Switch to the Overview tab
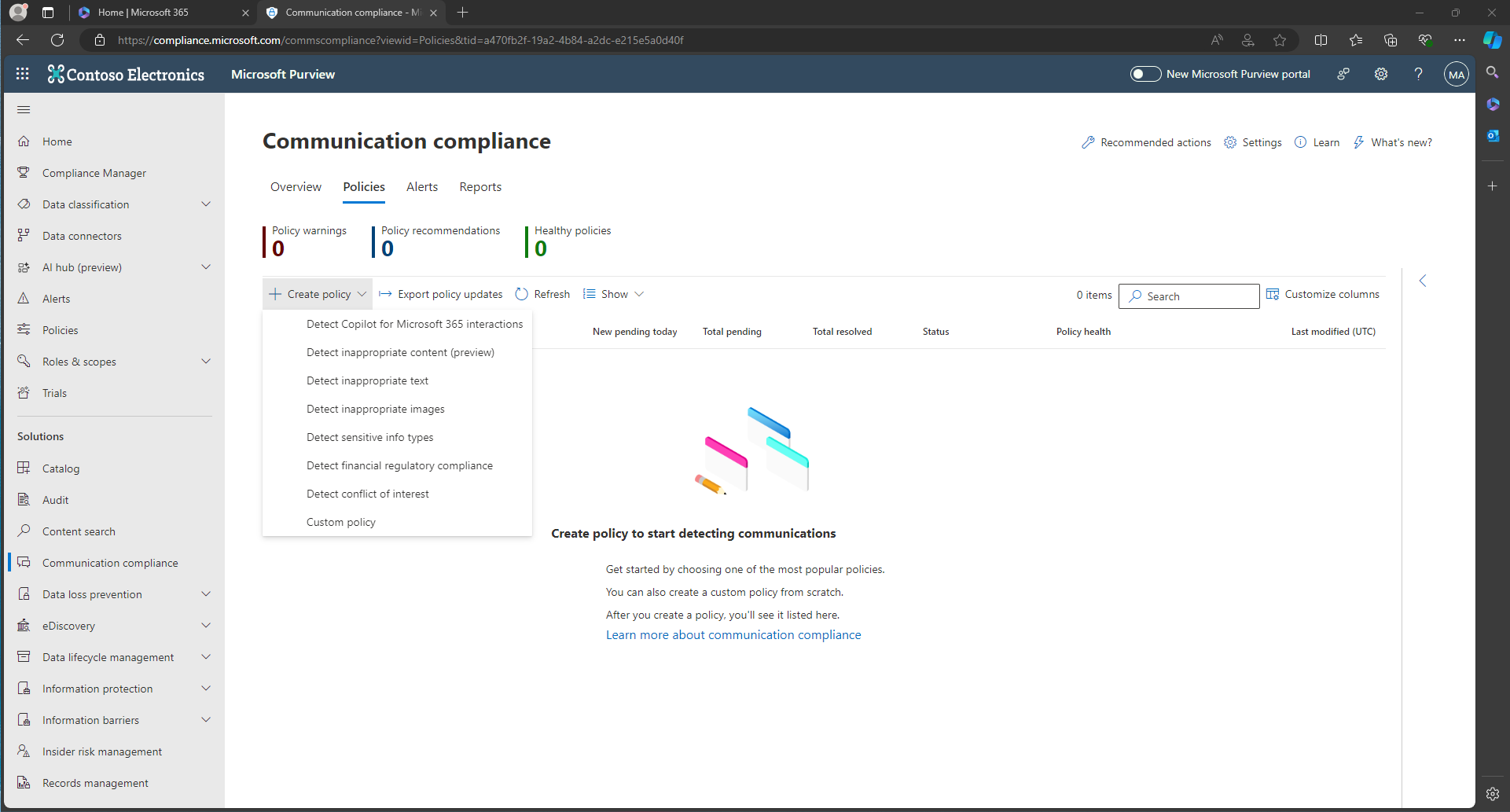 pyautogui.click(x=296, y=187)
